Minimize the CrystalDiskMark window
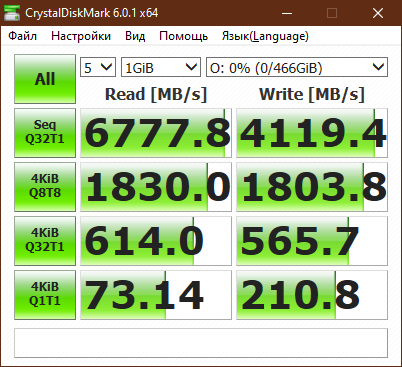The width and height of the screenshot is (402, 367). tap(287, 13)
